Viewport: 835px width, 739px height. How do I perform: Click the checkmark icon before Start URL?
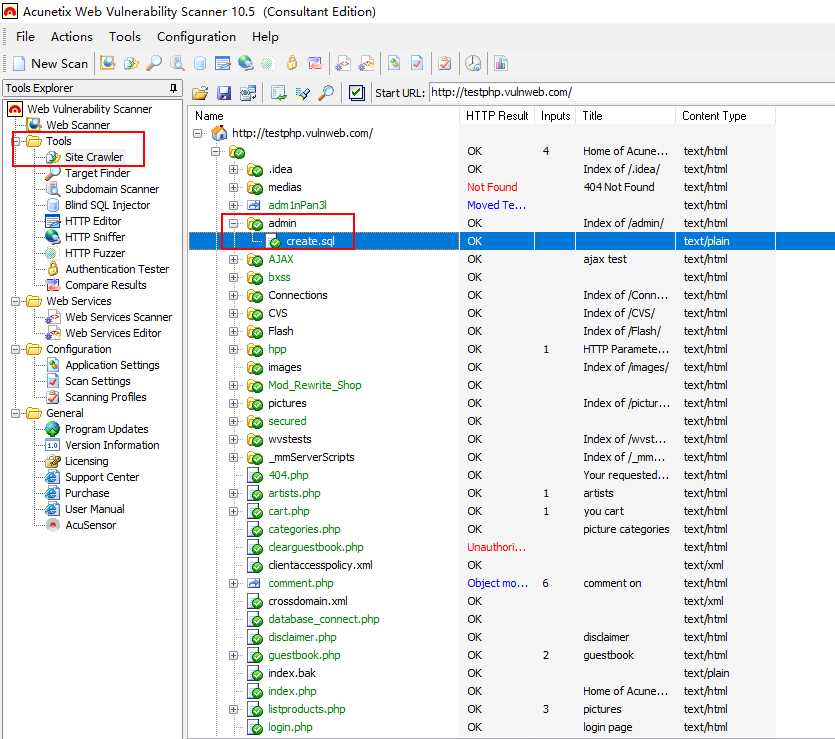[356, 93]
